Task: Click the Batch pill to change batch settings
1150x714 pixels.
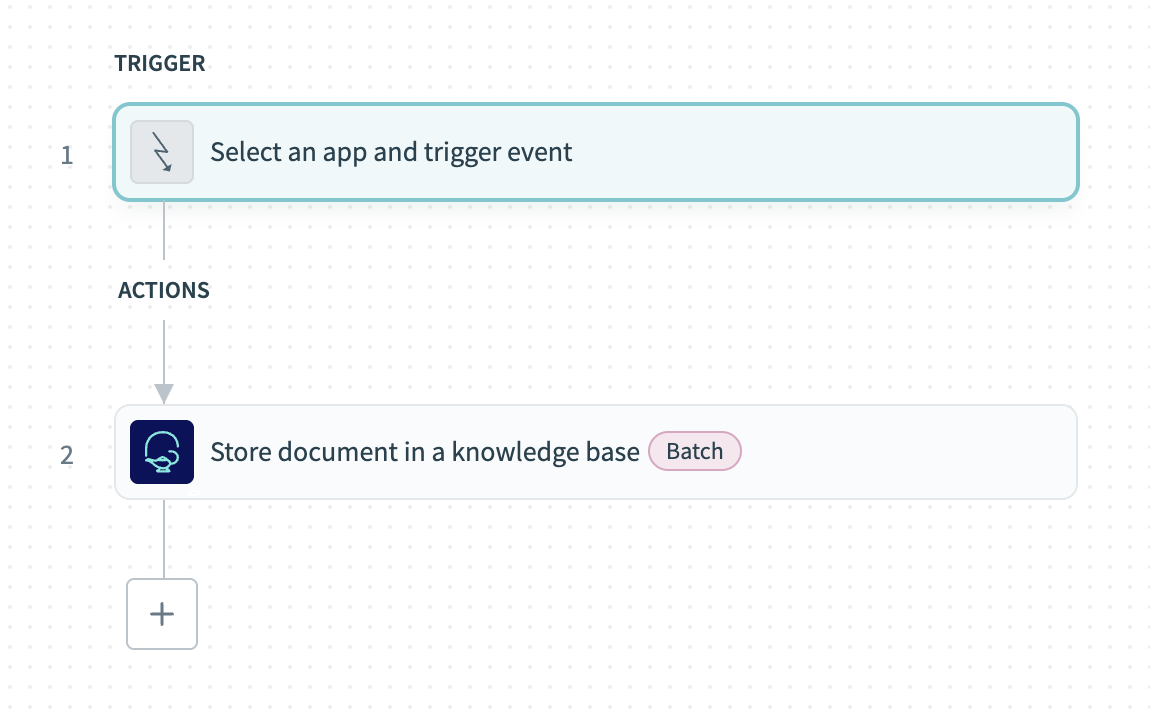Action: [x=694, y=451]
